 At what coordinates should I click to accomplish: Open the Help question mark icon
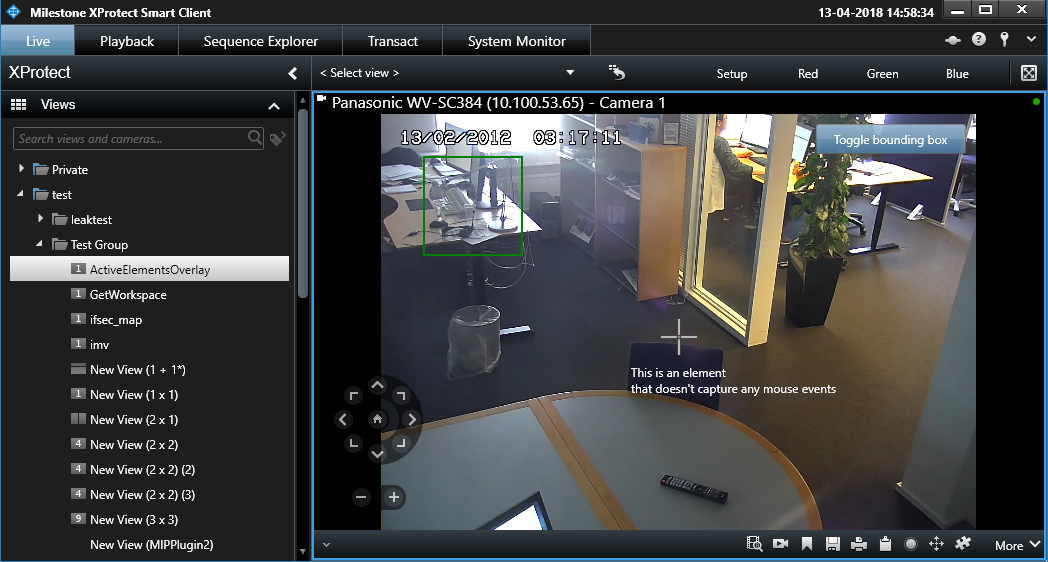pos(978,39)
